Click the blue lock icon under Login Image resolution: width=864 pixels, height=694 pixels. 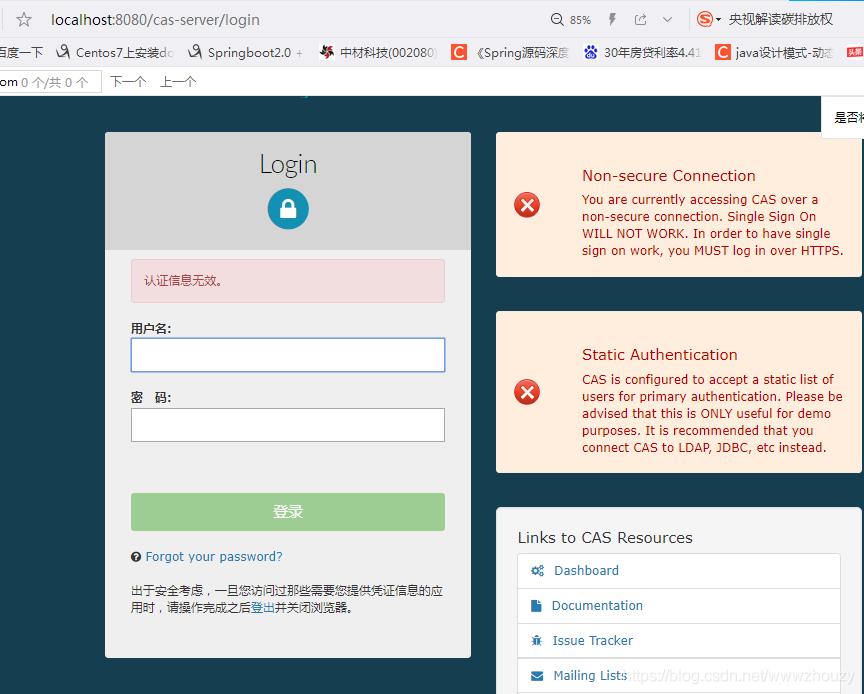pos(288,209)
